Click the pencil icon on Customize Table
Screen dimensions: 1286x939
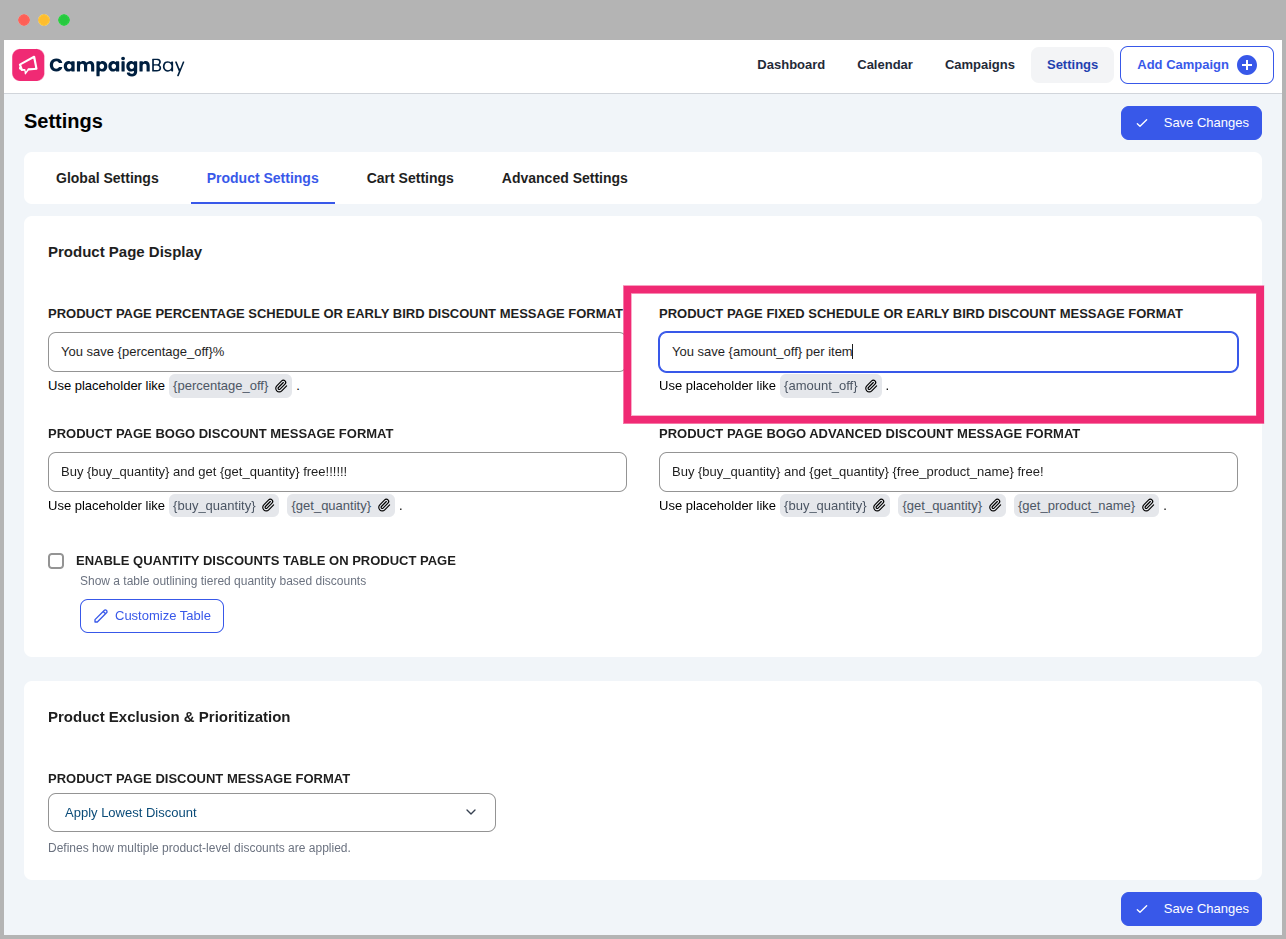pyautogui.click(x=100, y=616)
